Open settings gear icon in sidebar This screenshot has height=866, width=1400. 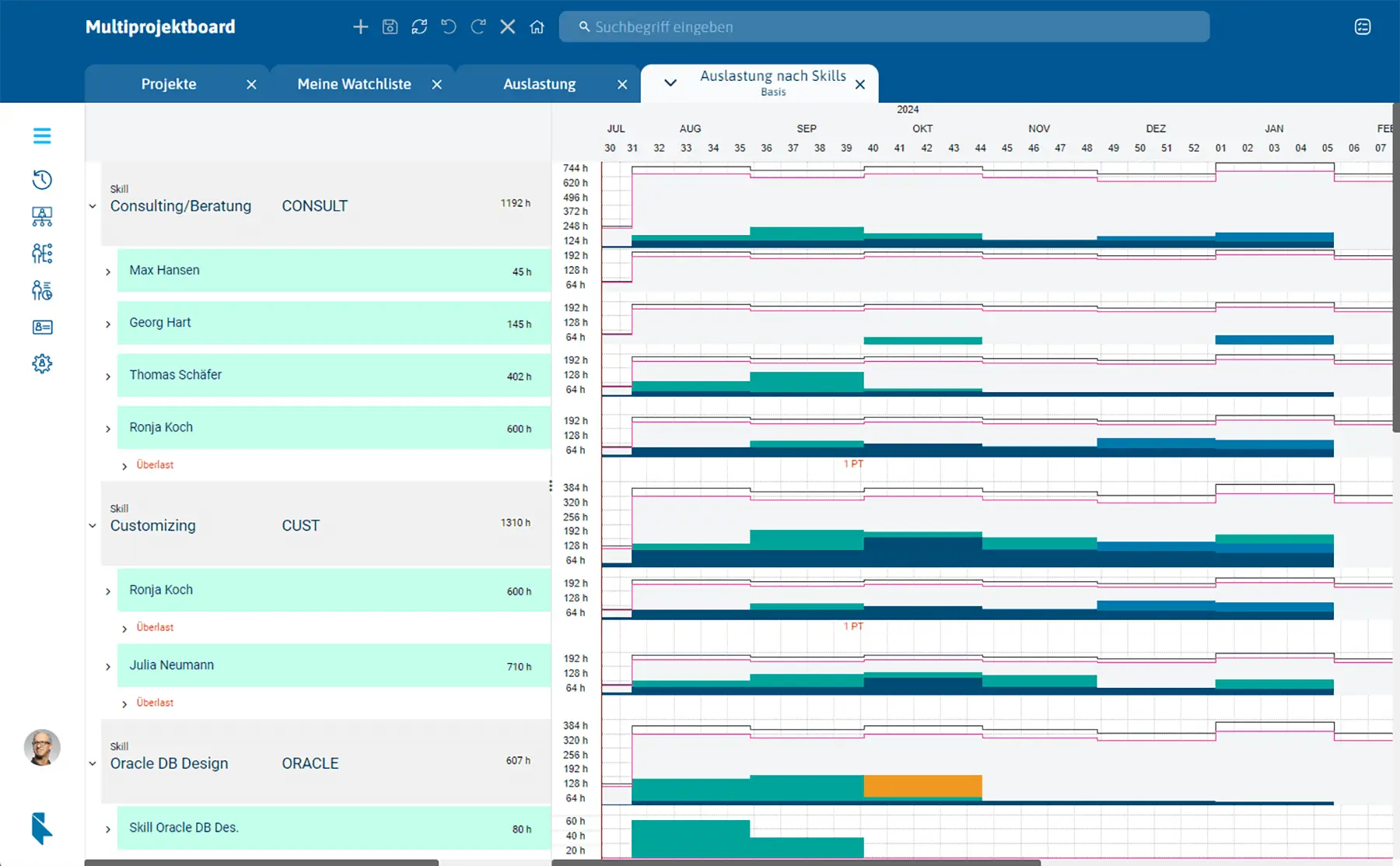tap(42, 363)
